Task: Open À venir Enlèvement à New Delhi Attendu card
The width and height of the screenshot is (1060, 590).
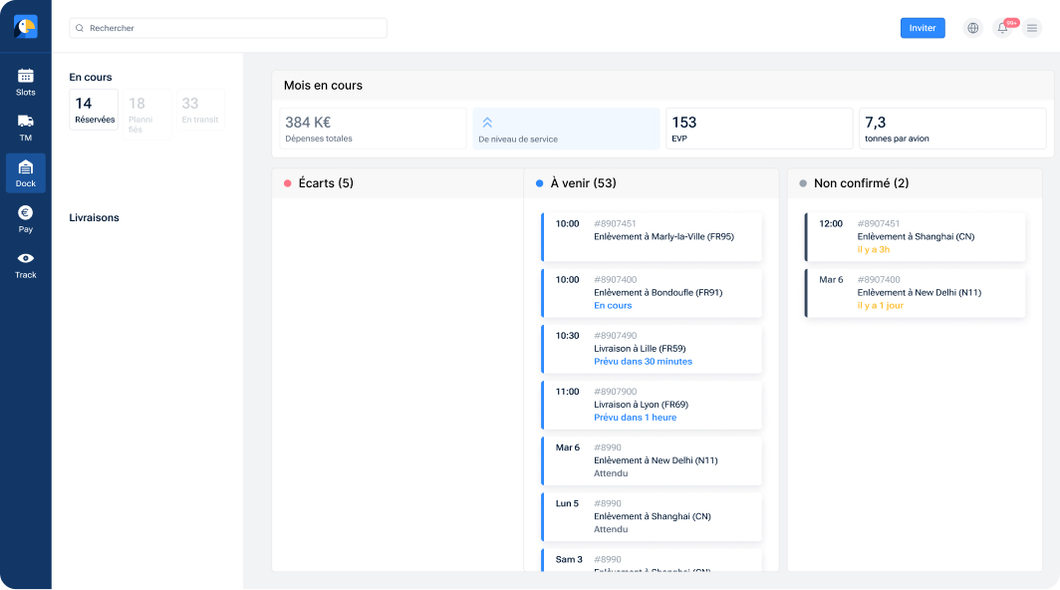Action: click(x=652, y=461)
